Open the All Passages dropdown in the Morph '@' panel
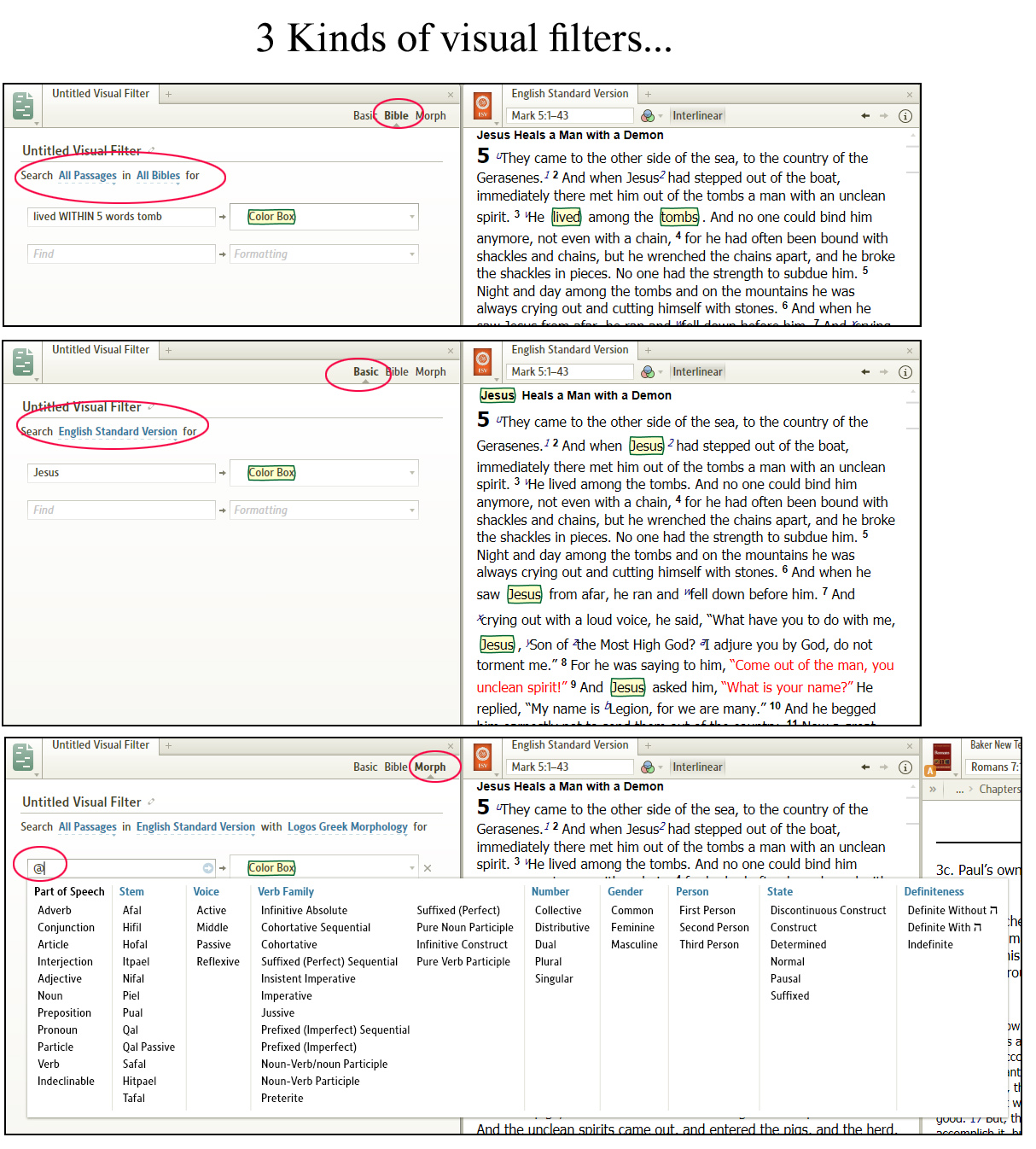The width and height of the screenshot is (1036, 1149). [x=87, y=827]
